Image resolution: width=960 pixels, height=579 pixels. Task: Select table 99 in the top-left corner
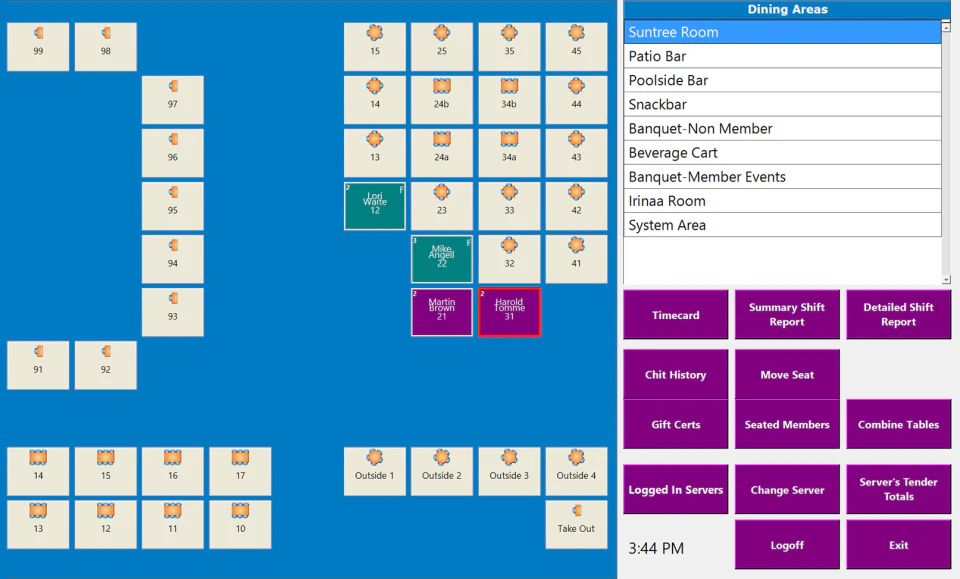(x=37, y=46)
